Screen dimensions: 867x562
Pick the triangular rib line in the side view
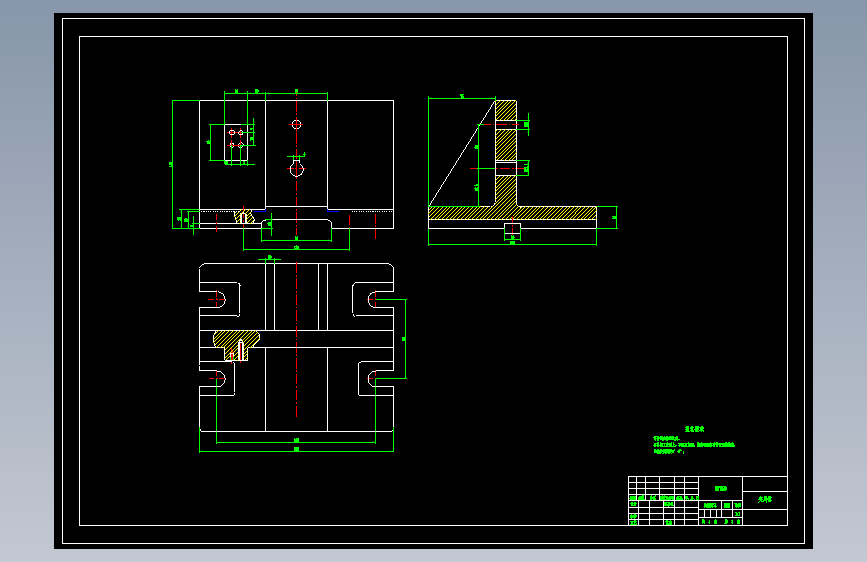pyautogui.click(x=462, y=153)
